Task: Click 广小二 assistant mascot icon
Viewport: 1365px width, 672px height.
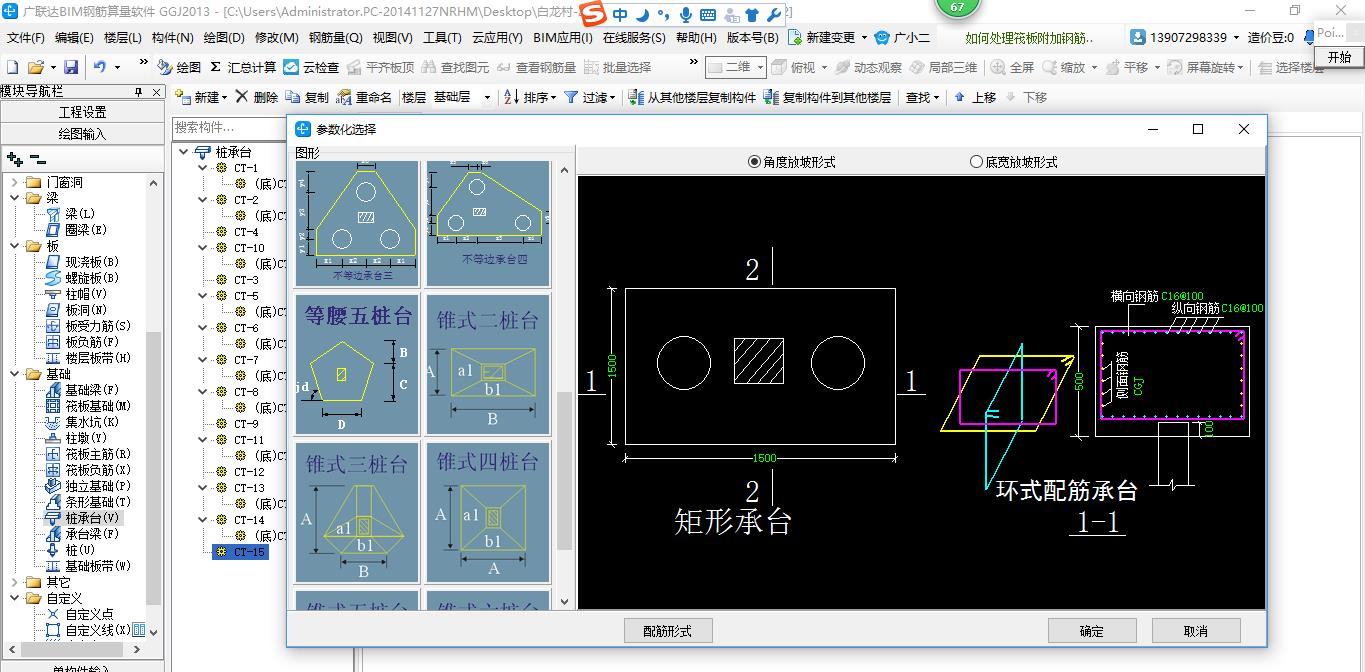Action: click(882, 37)
